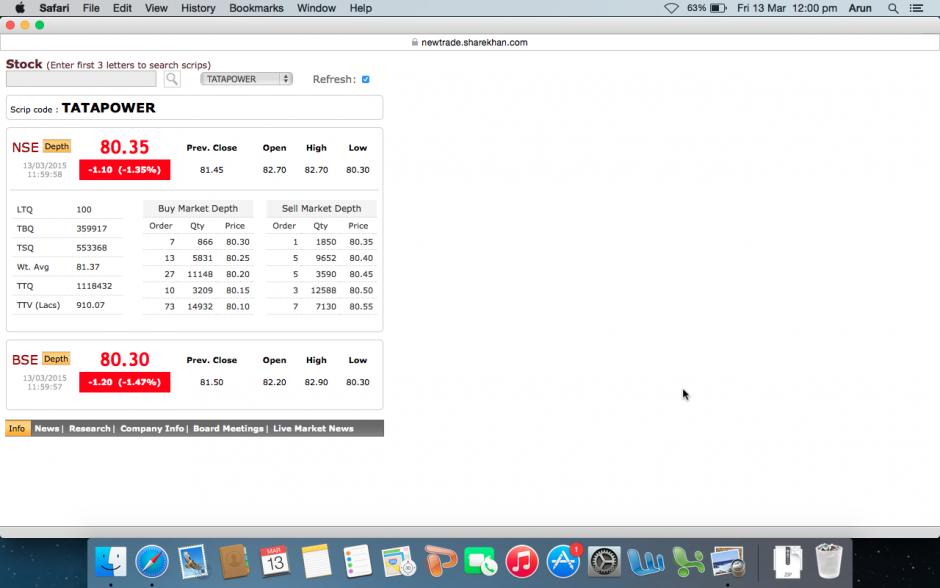Click TBQ value 359917
This screenshot has height=588, width=940.
tap(92, 228)
